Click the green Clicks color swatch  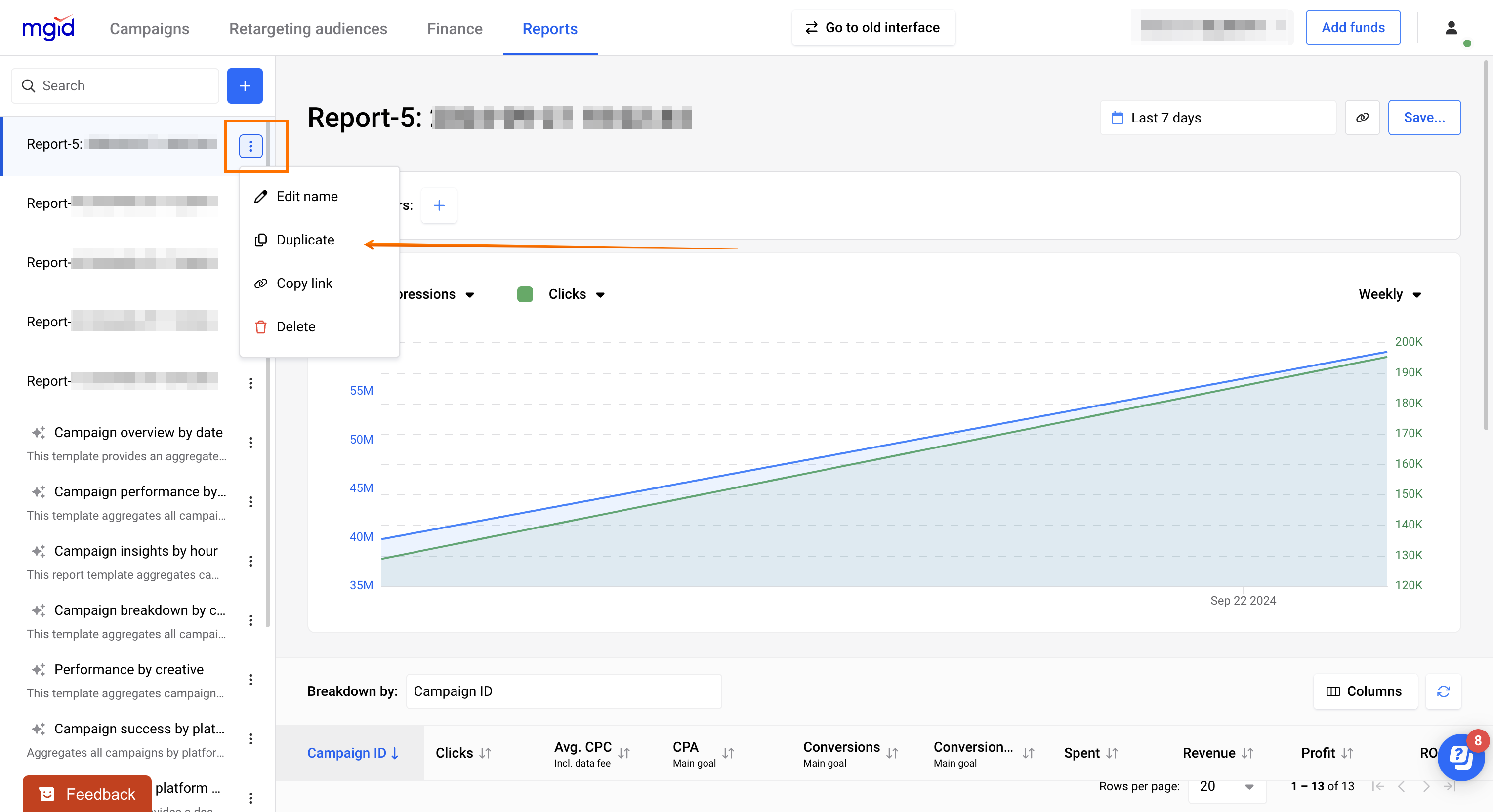pos(525,294)
